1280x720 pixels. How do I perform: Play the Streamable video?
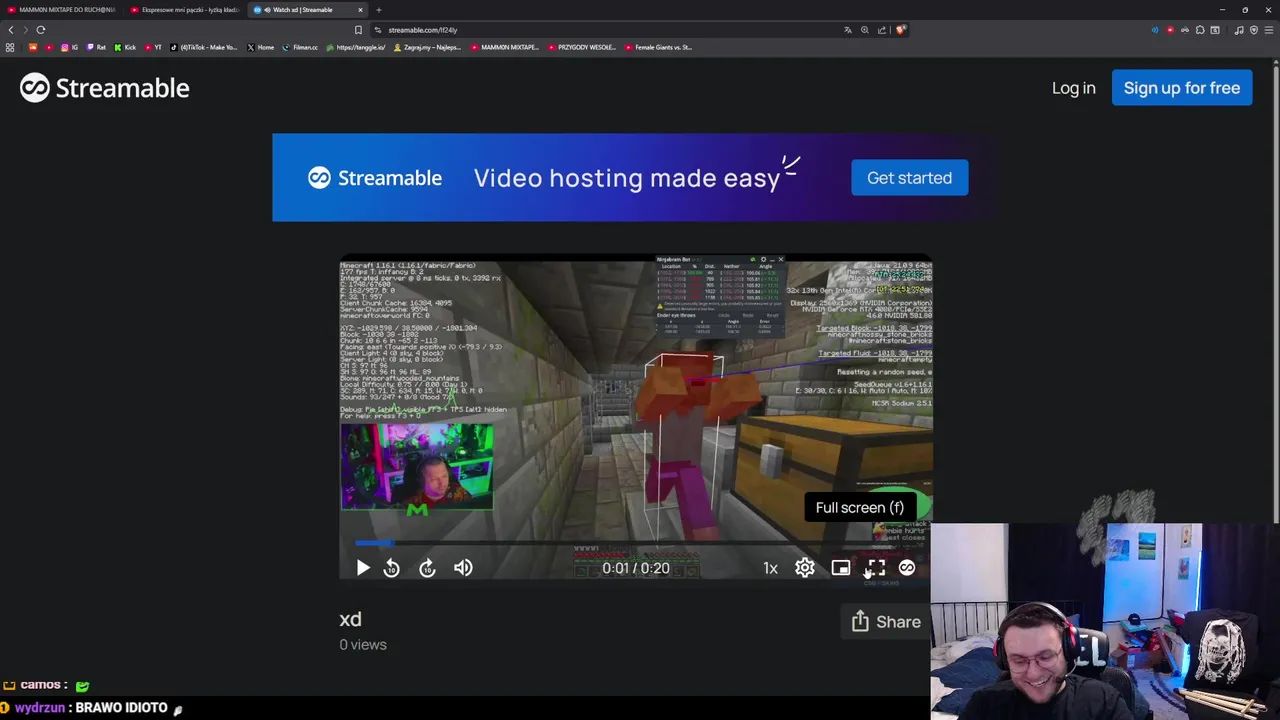pyautogui.click(x=363, y=568)
